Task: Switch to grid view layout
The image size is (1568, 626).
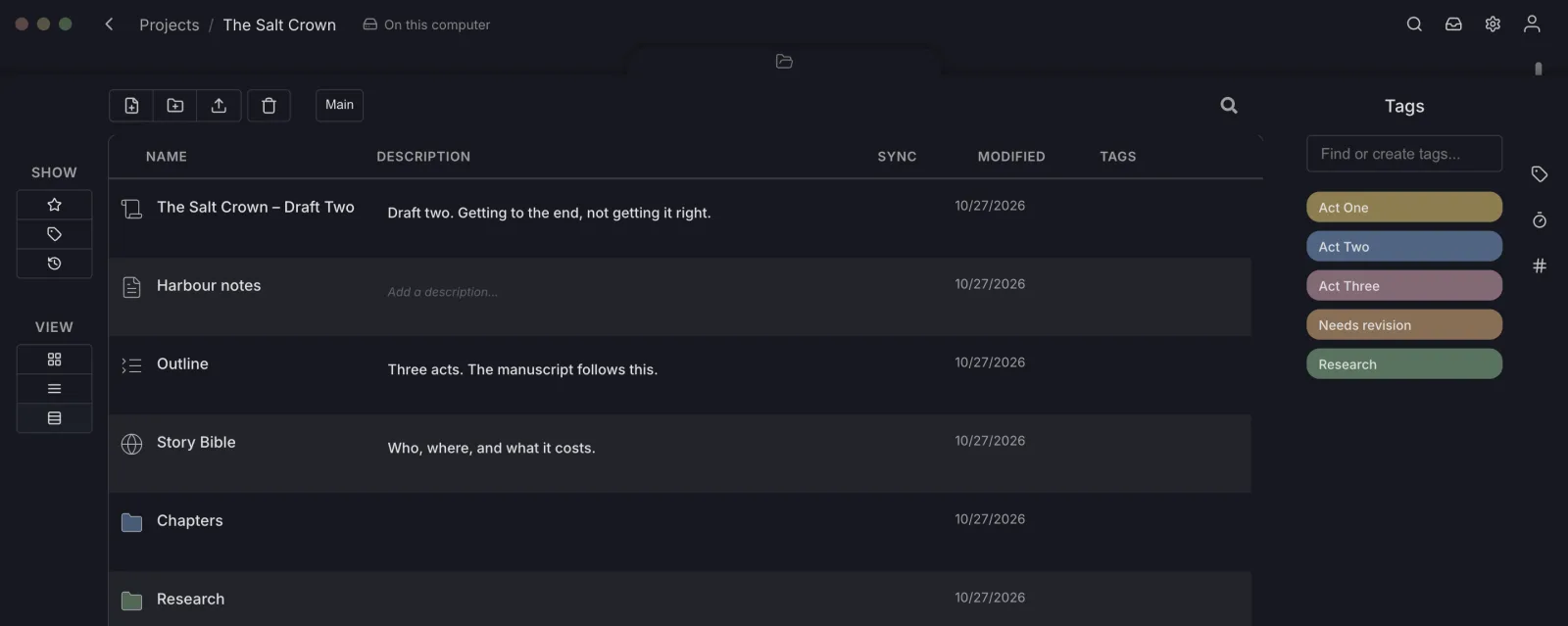Action: (54, 360)
